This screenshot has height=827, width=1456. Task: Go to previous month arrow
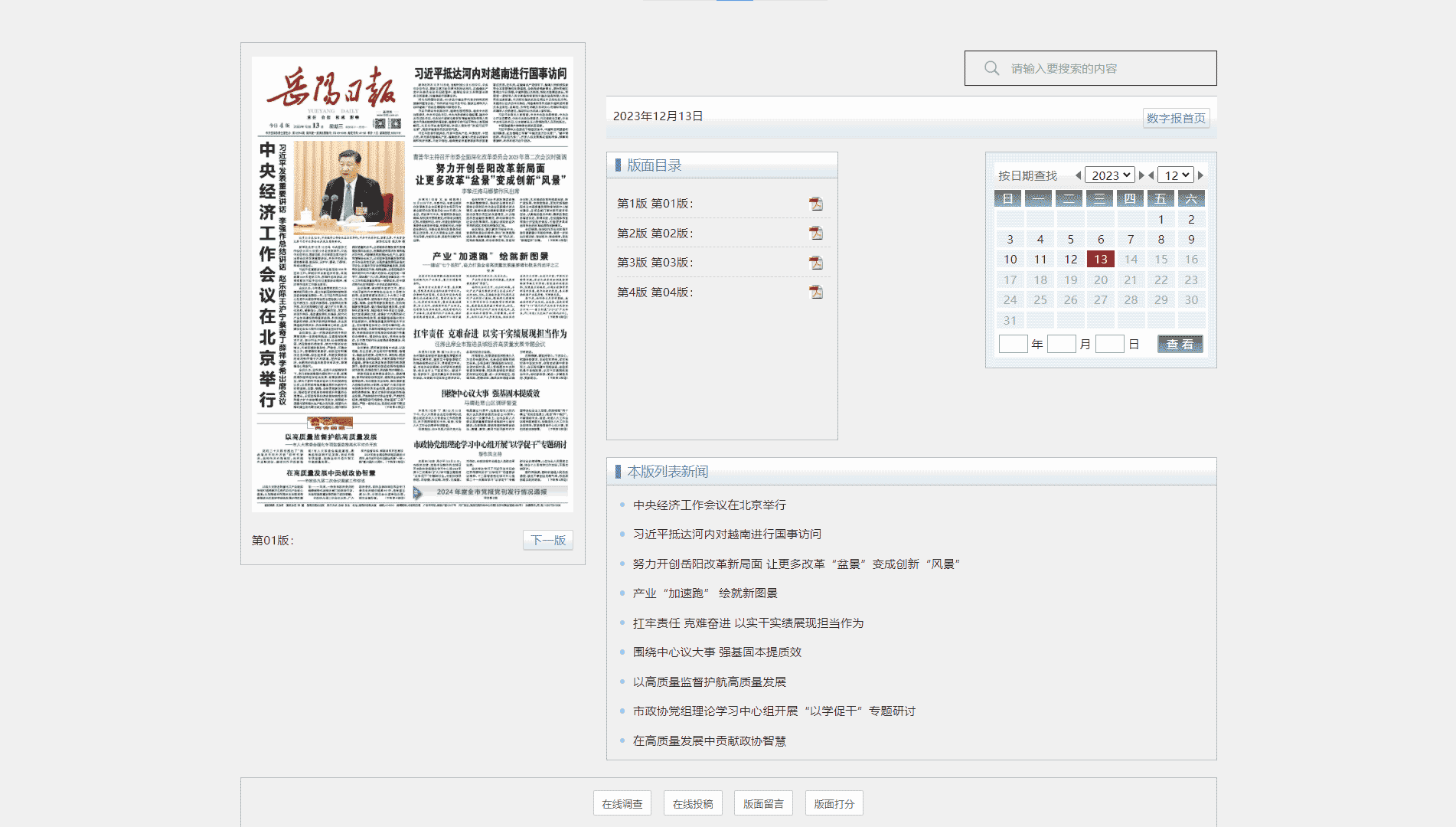tap(1151, 175)
